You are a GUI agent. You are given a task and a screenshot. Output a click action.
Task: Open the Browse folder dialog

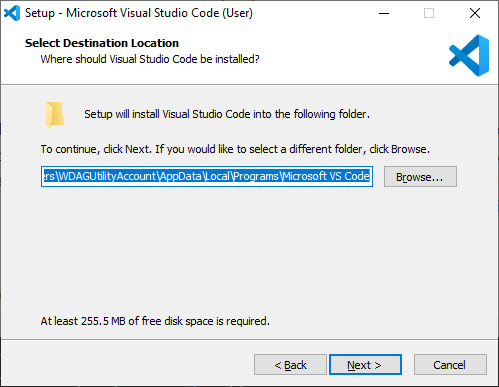(420, 177)
